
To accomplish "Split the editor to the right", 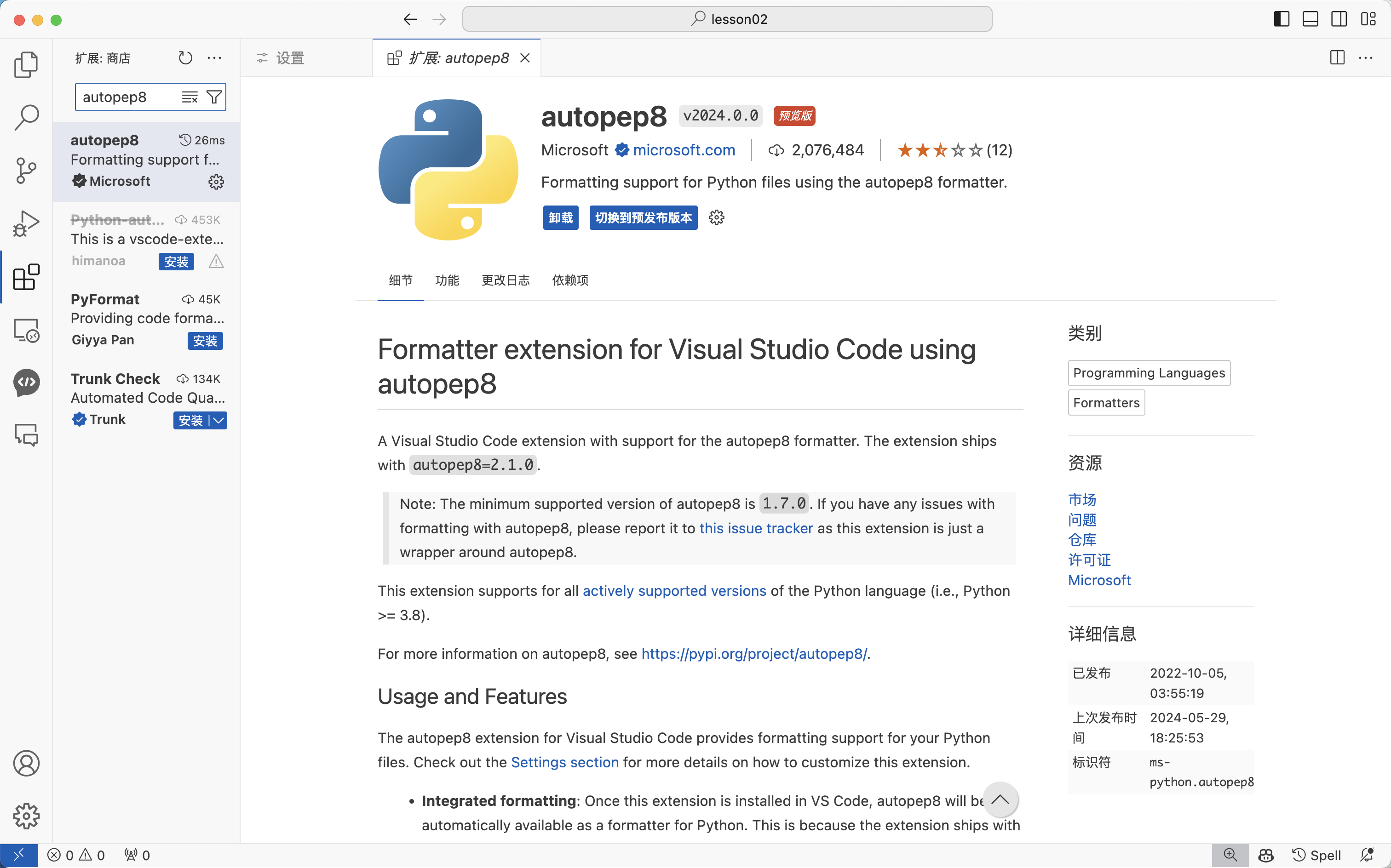I will [1337, 58].
